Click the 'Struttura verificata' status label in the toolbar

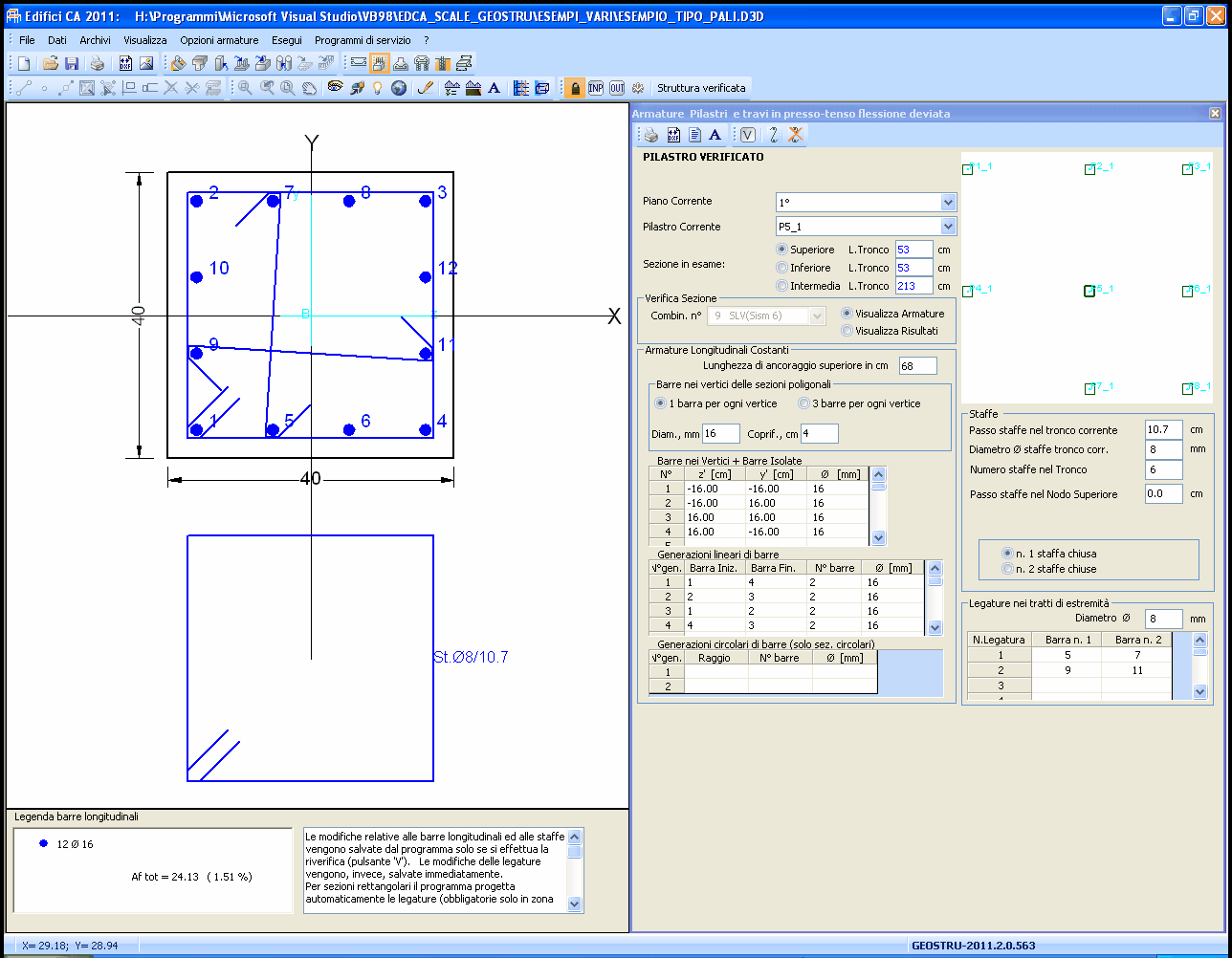coord(701,88)
